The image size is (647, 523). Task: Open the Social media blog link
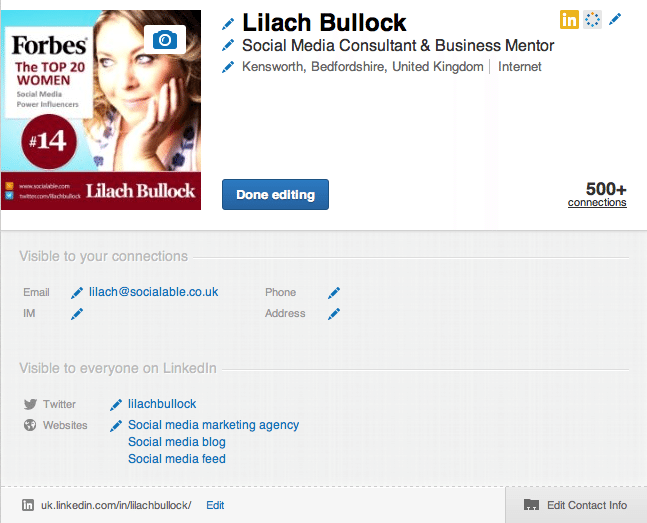(177, 442)
